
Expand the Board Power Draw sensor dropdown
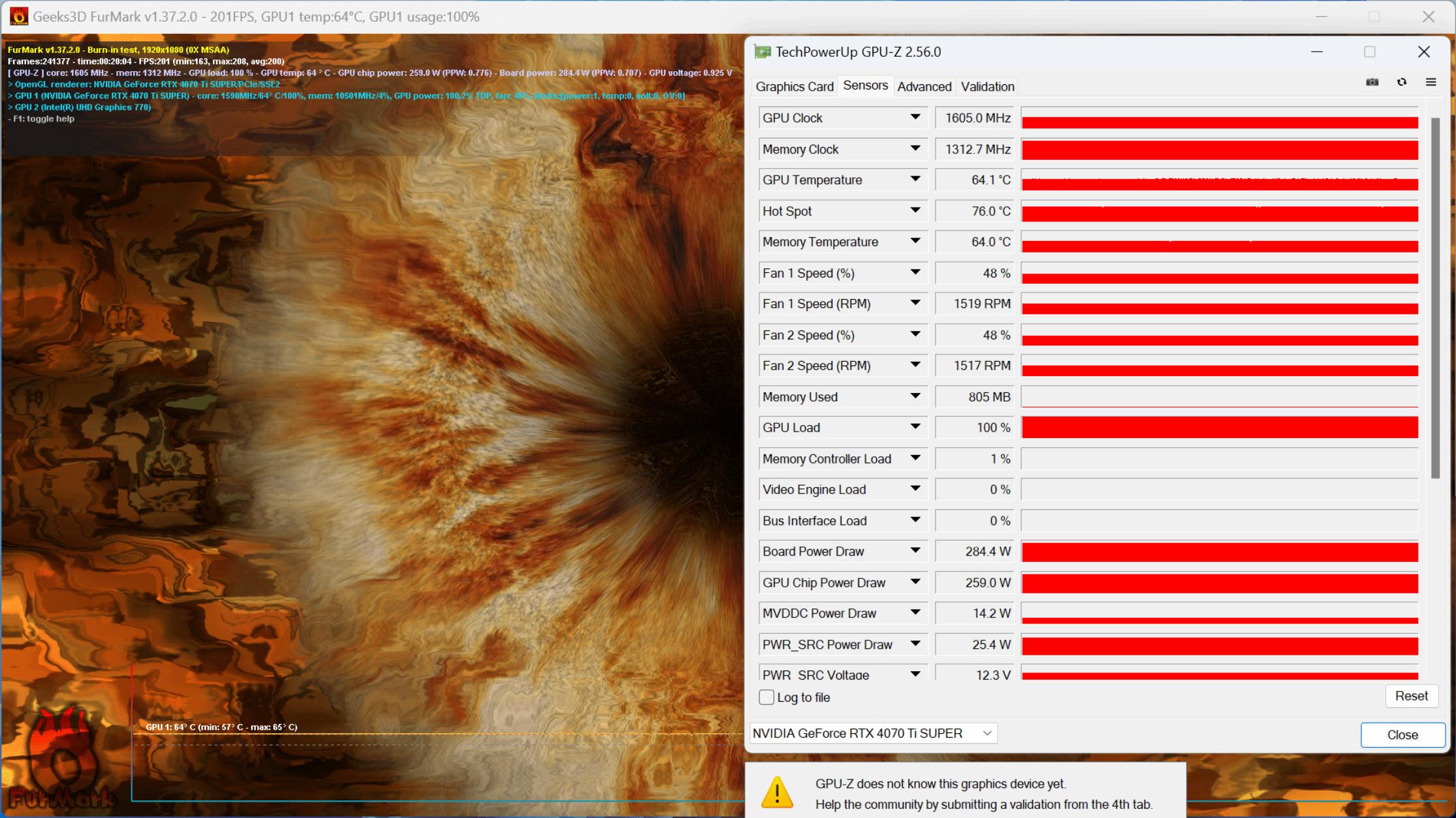click(x=915, y=552)
